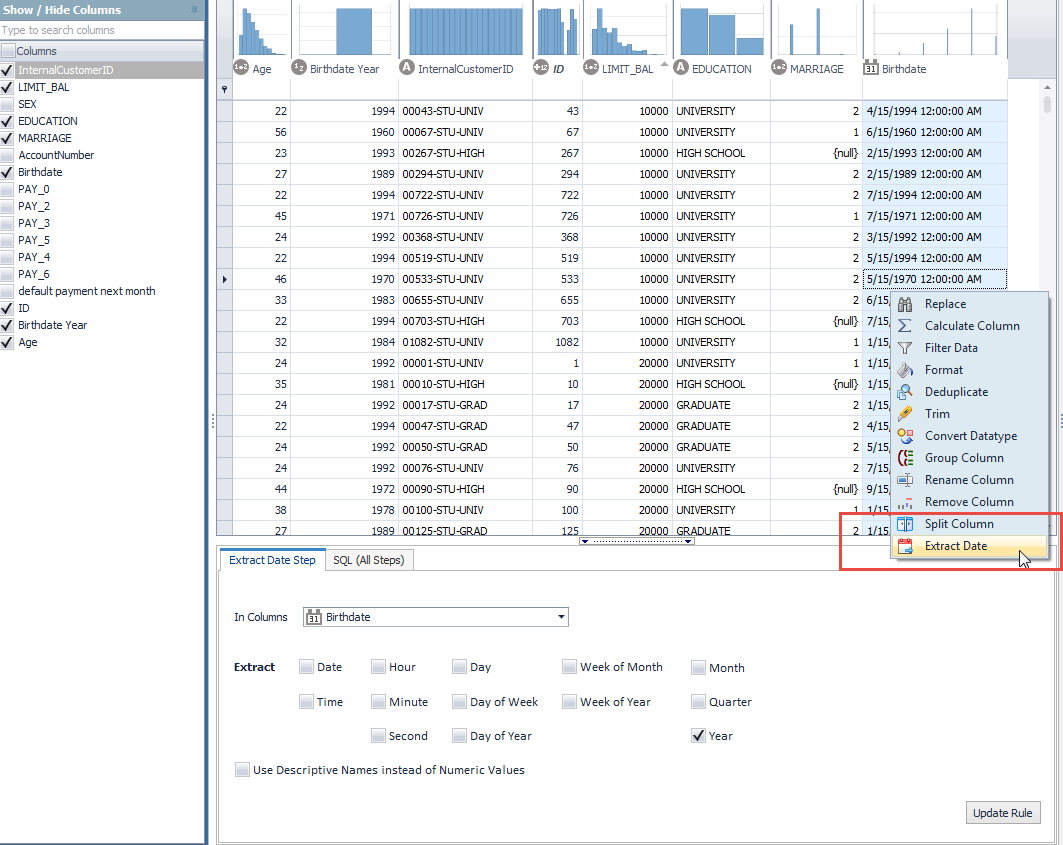Click the Trim pencil icon

pyautogui.click(x=905, y=414)
